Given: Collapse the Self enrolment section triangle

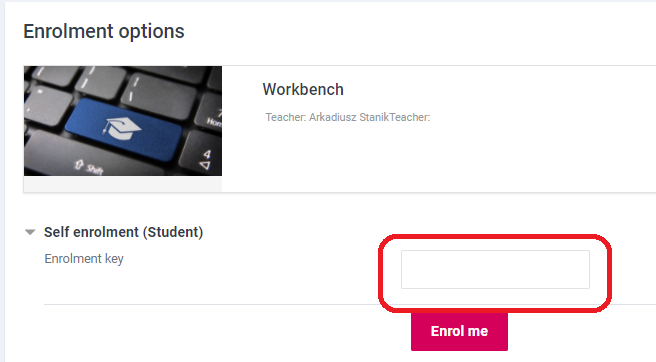Looking at the screenshot, I should point(30,232).
